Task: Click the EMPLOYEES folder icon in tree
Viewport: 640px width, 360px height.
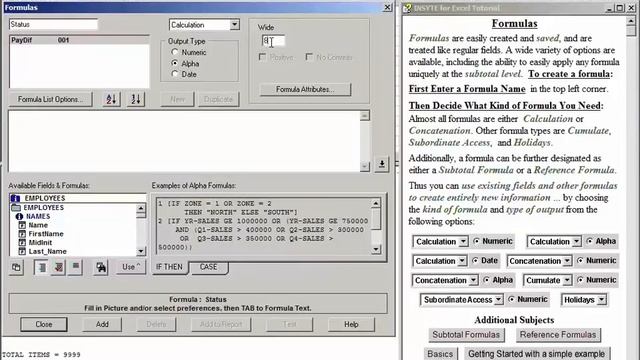Action: 16,207
